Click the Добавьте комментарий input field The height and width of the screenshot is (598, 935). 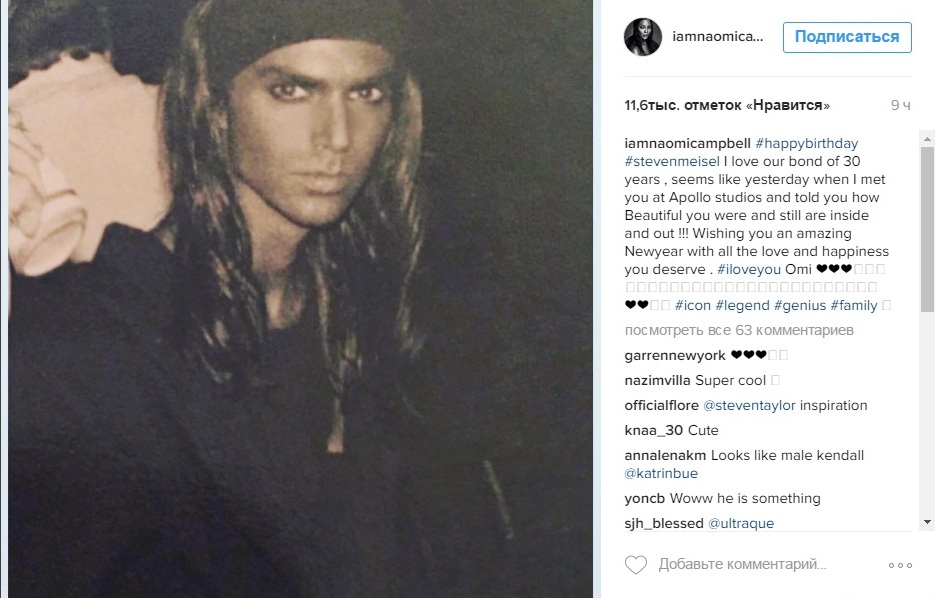pos(742,565)
